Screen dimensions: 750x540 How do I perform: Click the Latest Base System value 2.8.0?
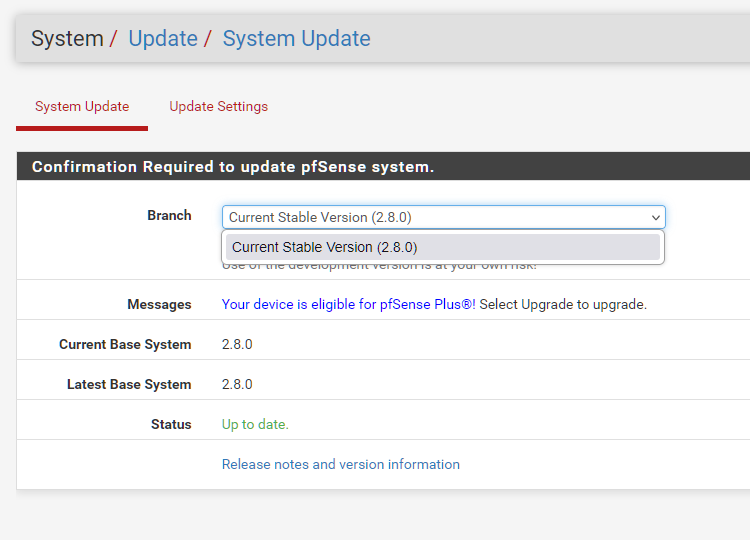237,384
